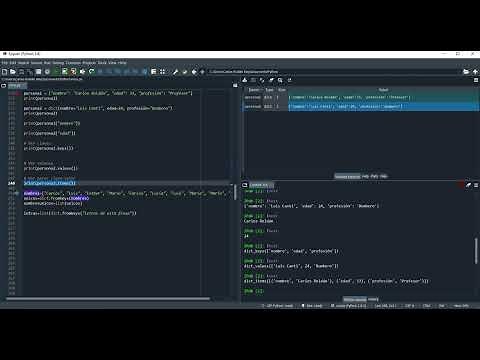The height and width of the screenshot is (360, 480).
Task: Click the editor horizontal scrollbar
Action: pos(108,299)
